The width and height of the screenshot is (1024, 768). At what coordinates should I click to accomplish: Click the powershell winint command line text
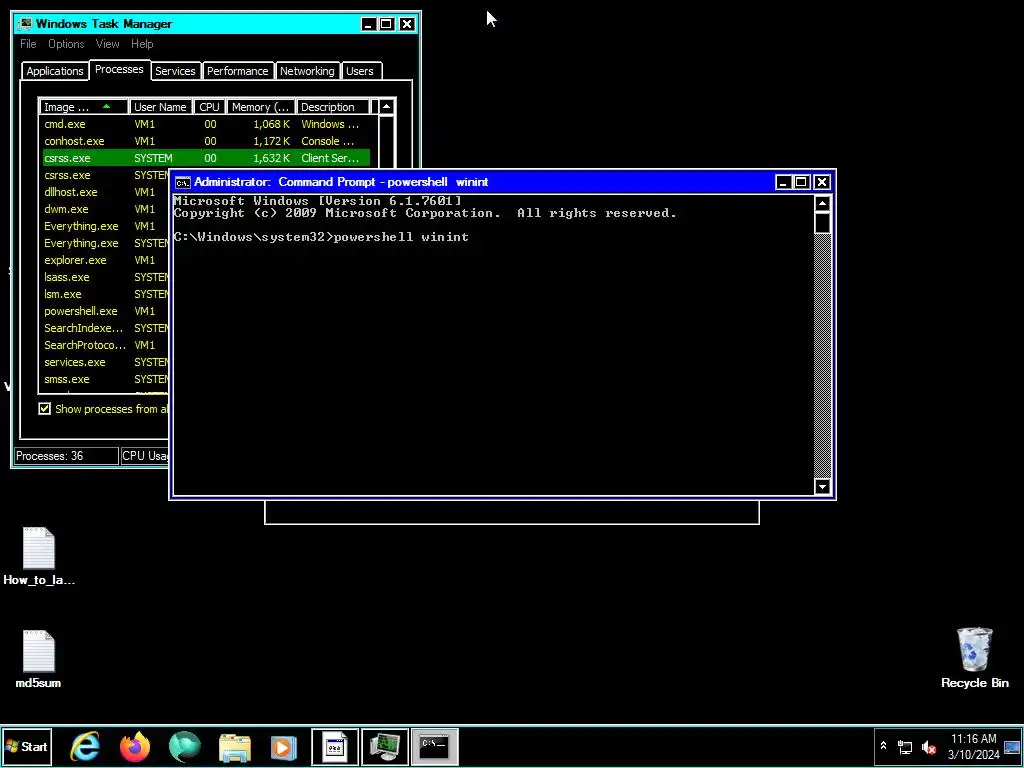coord(401,237)
